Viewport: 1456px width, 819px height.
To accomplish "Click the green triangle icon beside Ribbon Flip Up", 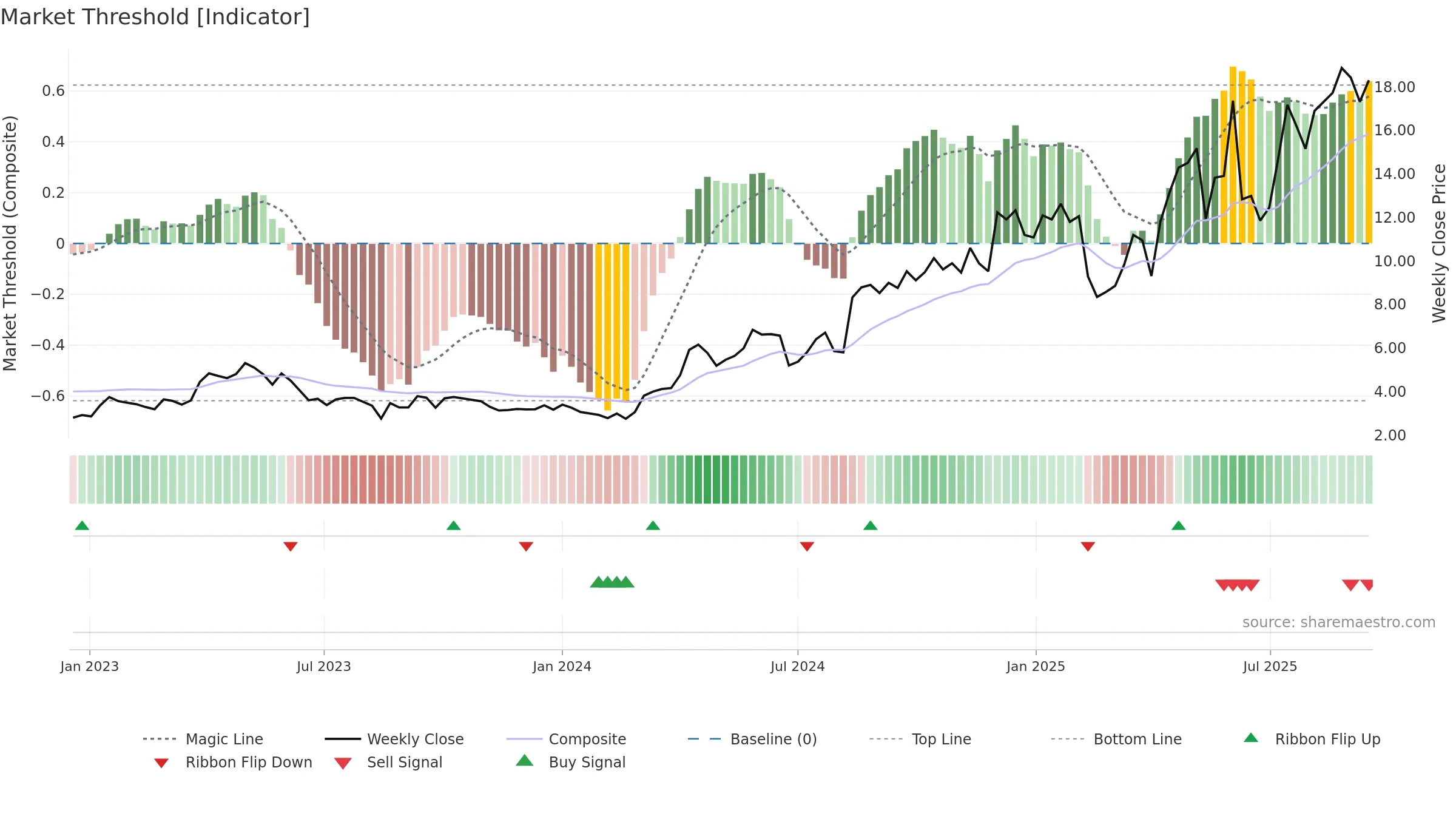I will (1251, 738).
